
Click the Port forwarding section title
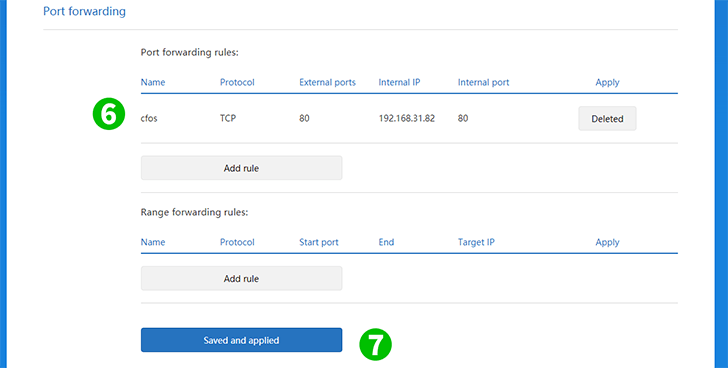(84, 11)
